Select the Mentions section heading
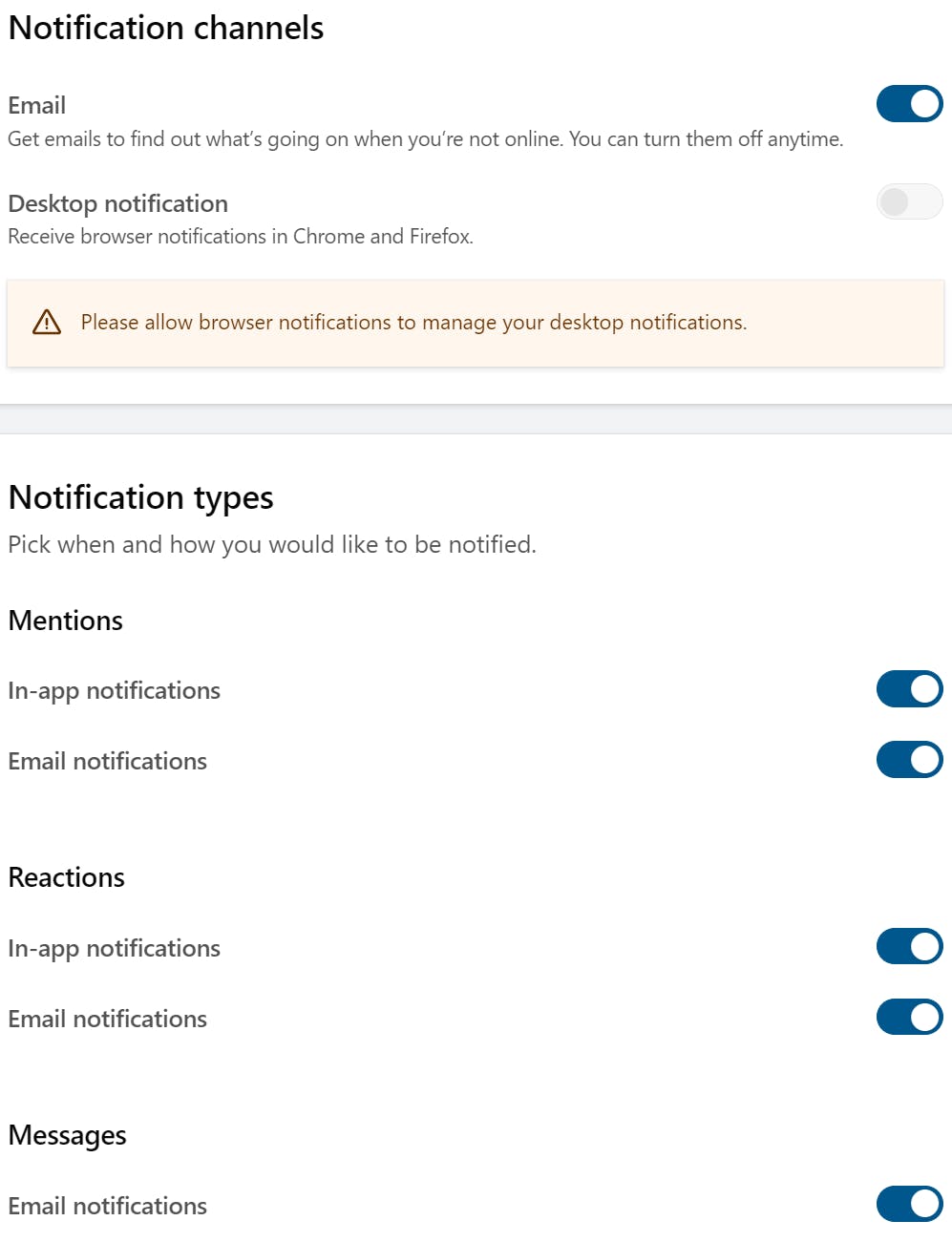The height and width of the screenshot is (1242, 952). tap(66, 621)
